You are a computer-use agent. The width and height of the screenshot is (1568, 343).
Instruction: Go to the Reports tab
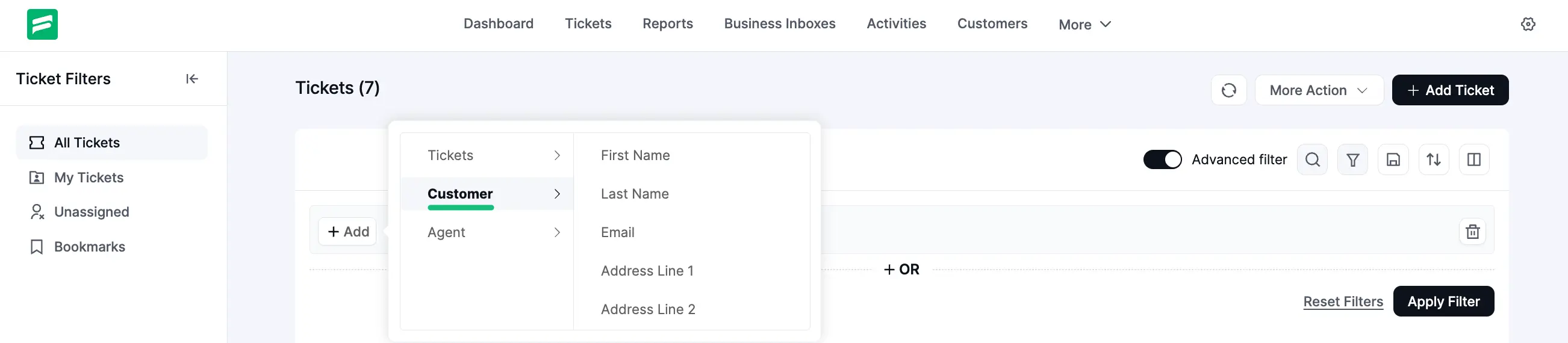coord(667,23)
